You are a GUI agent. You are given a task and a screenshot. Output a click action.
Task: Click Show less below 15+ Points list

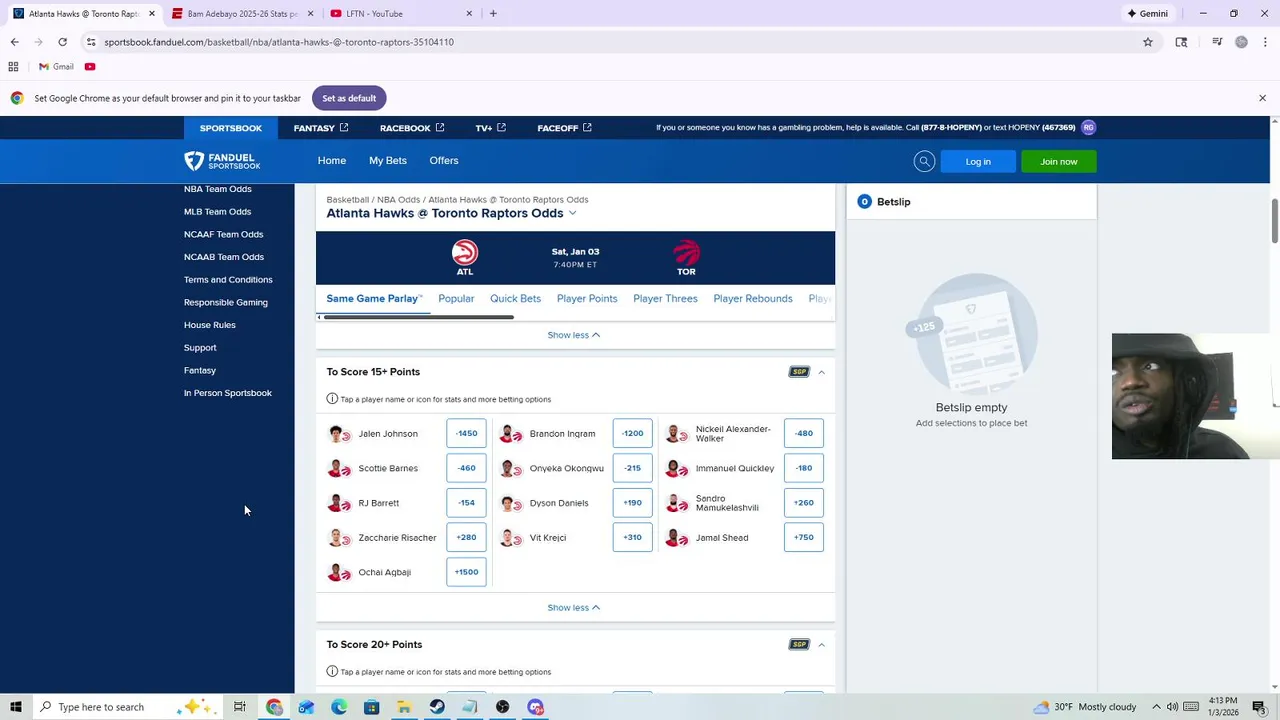(x=574, y=607)
